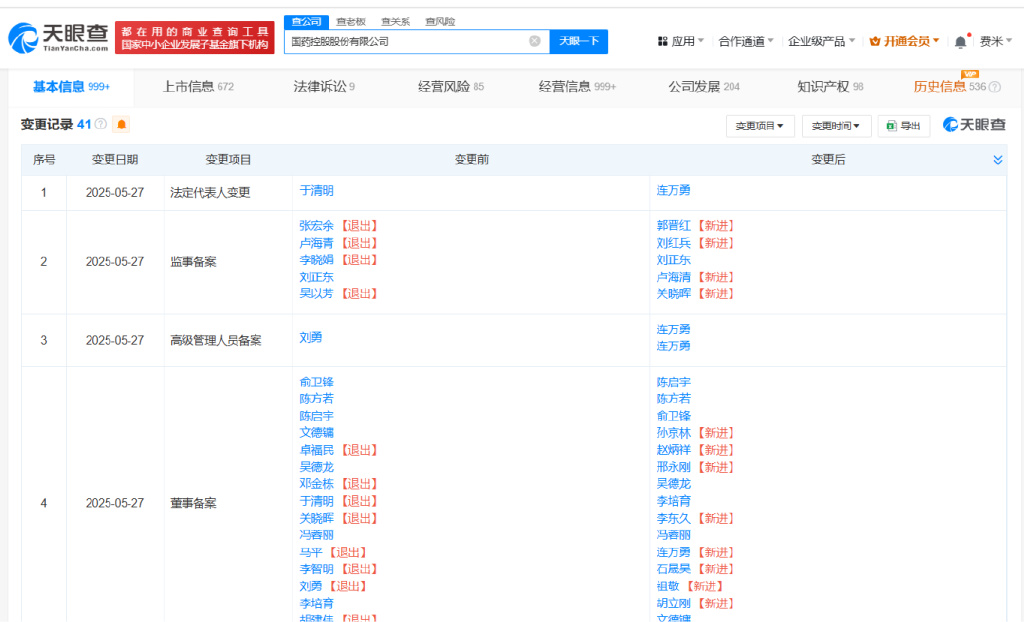Click help icon beside 历史信息 536
Image resolution: width=1024 pixels, height=622 pixels.
point(995,87)
